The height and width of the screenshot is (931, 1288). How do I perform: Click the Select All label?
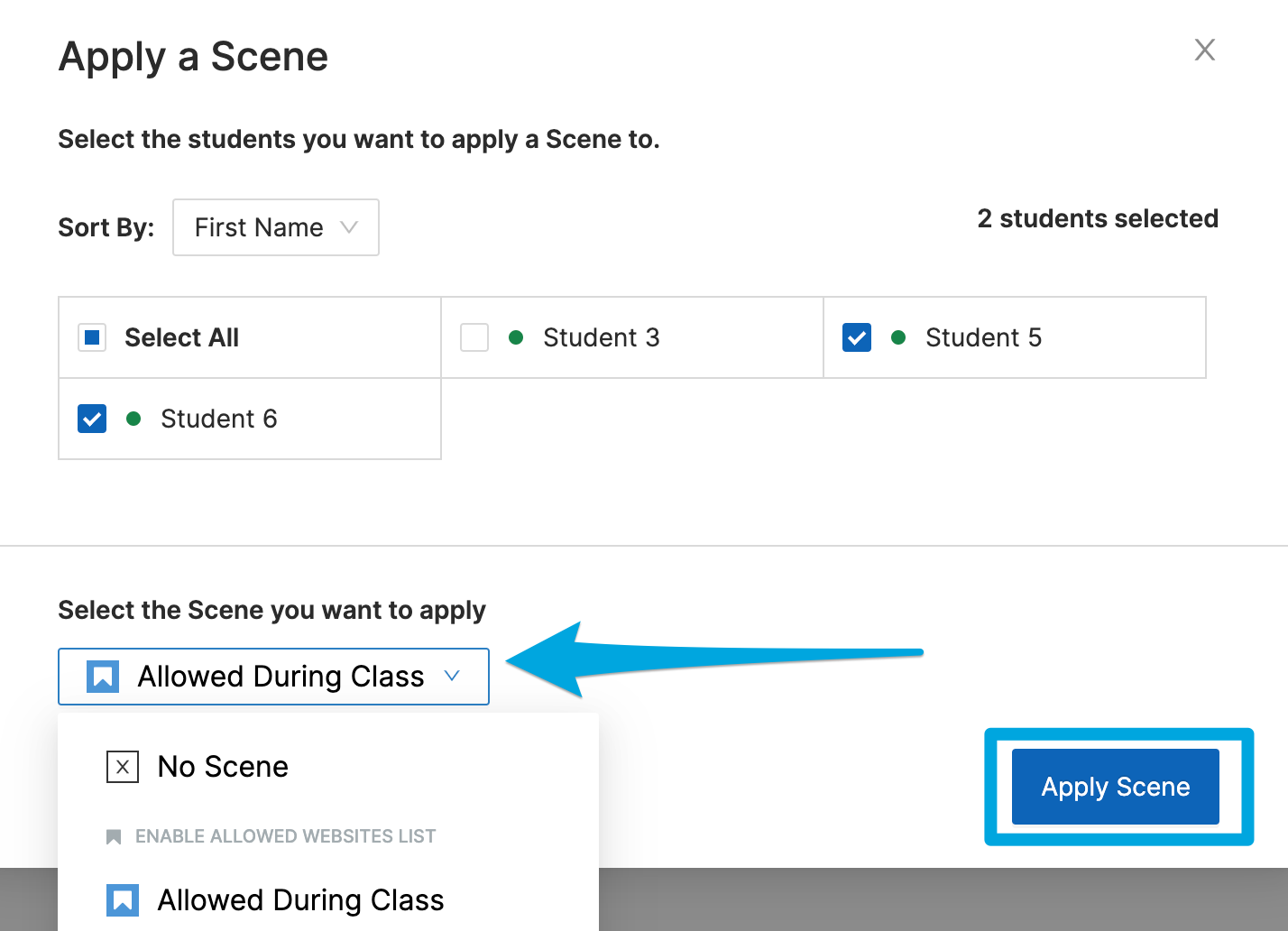click(x=181, y=336)
